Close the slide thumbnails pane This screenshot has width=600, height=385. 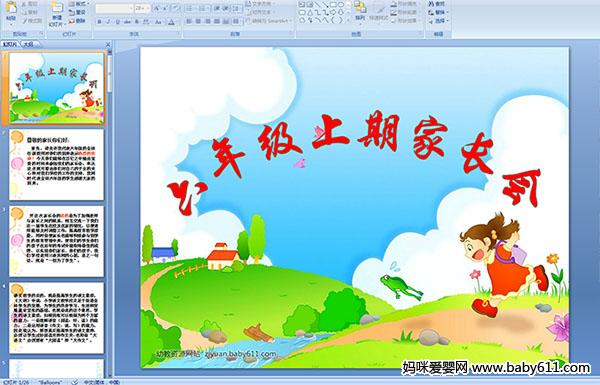coord(108,44)
